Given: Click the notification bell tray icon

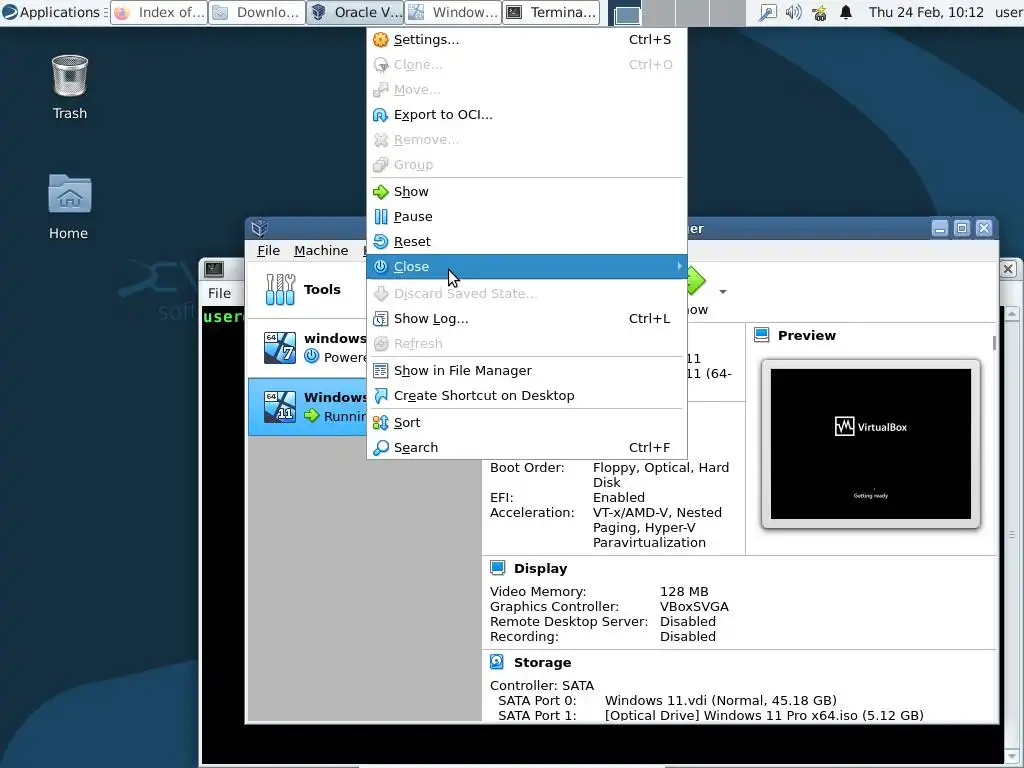Looking at the screenshot, I should 846,12.
